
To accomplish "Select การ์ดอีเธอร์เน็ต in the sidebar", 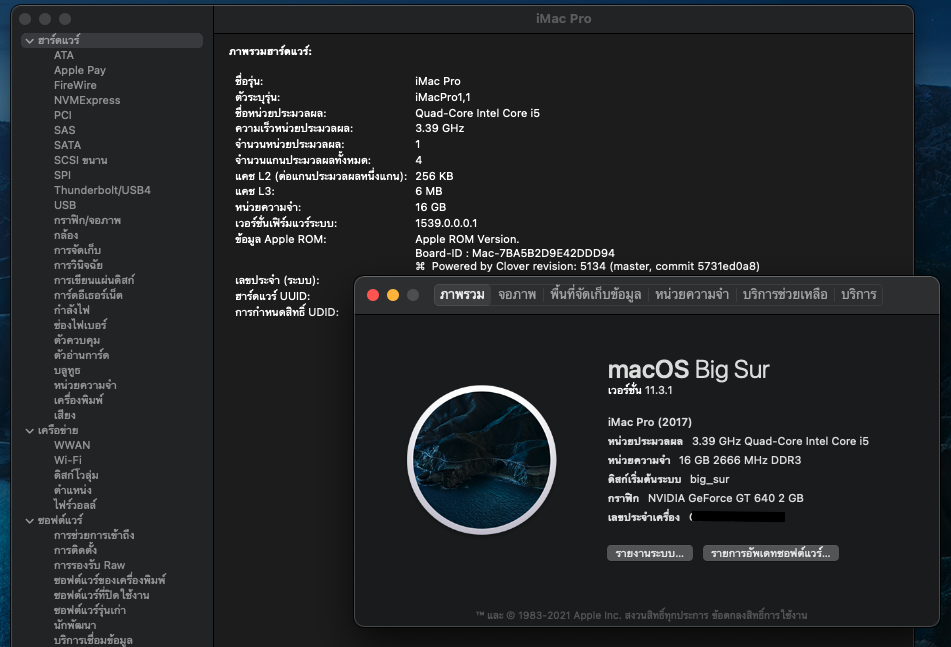I will tap(88, 295).
